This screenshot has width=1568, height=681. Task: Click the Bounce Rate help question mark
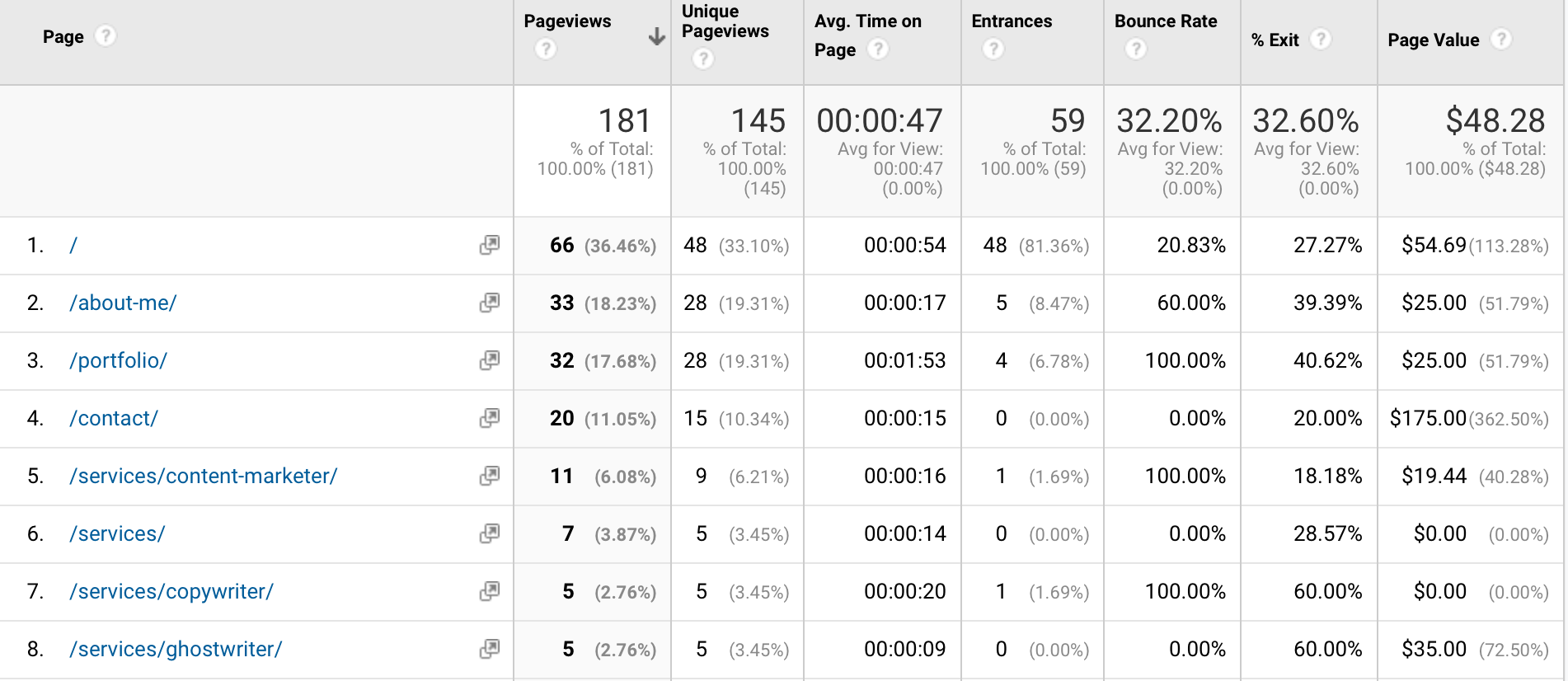click(1136, 49)
